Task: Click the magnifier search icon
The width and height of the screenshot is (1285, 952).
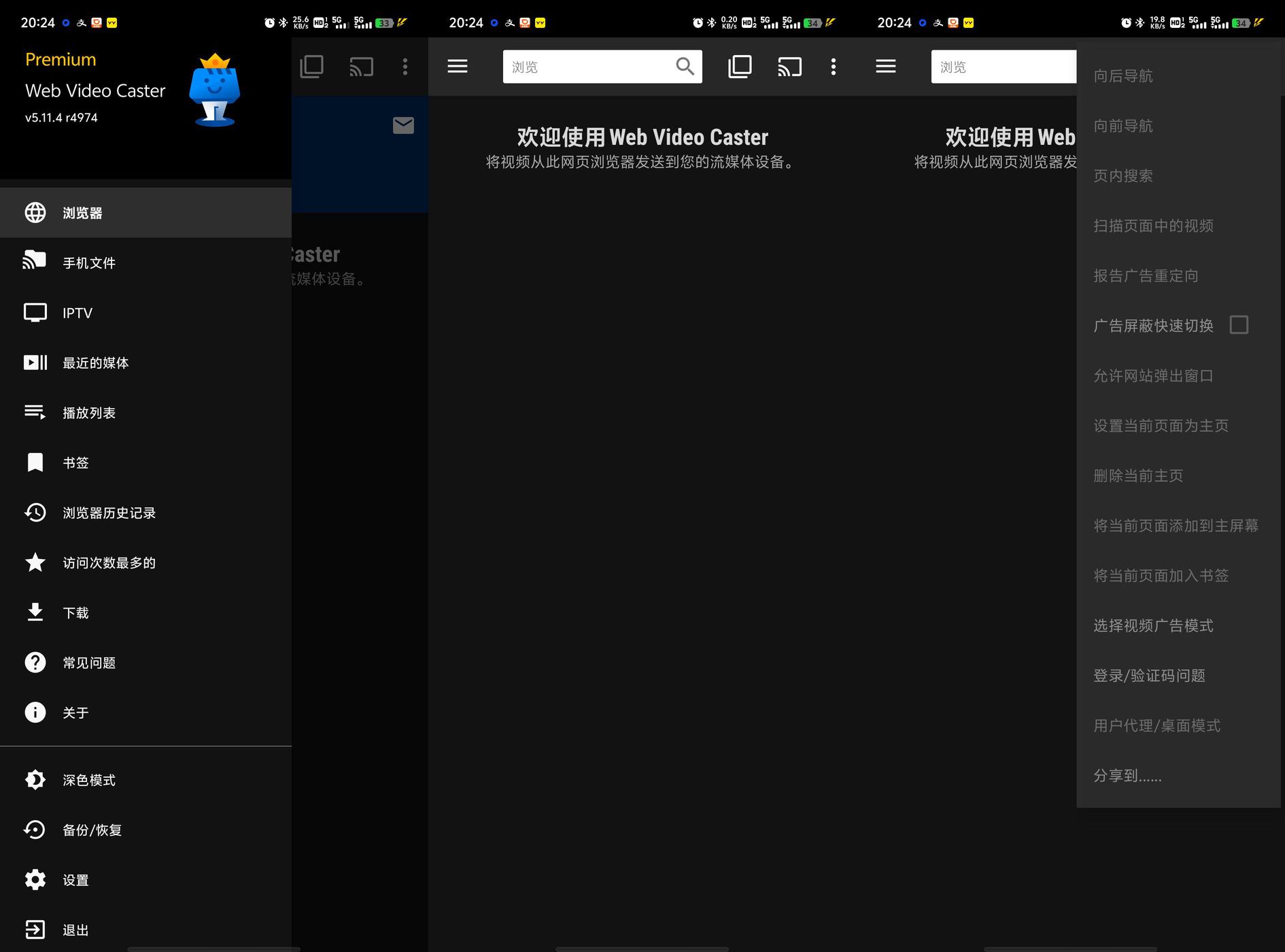Action: click(x=685, y=67)
